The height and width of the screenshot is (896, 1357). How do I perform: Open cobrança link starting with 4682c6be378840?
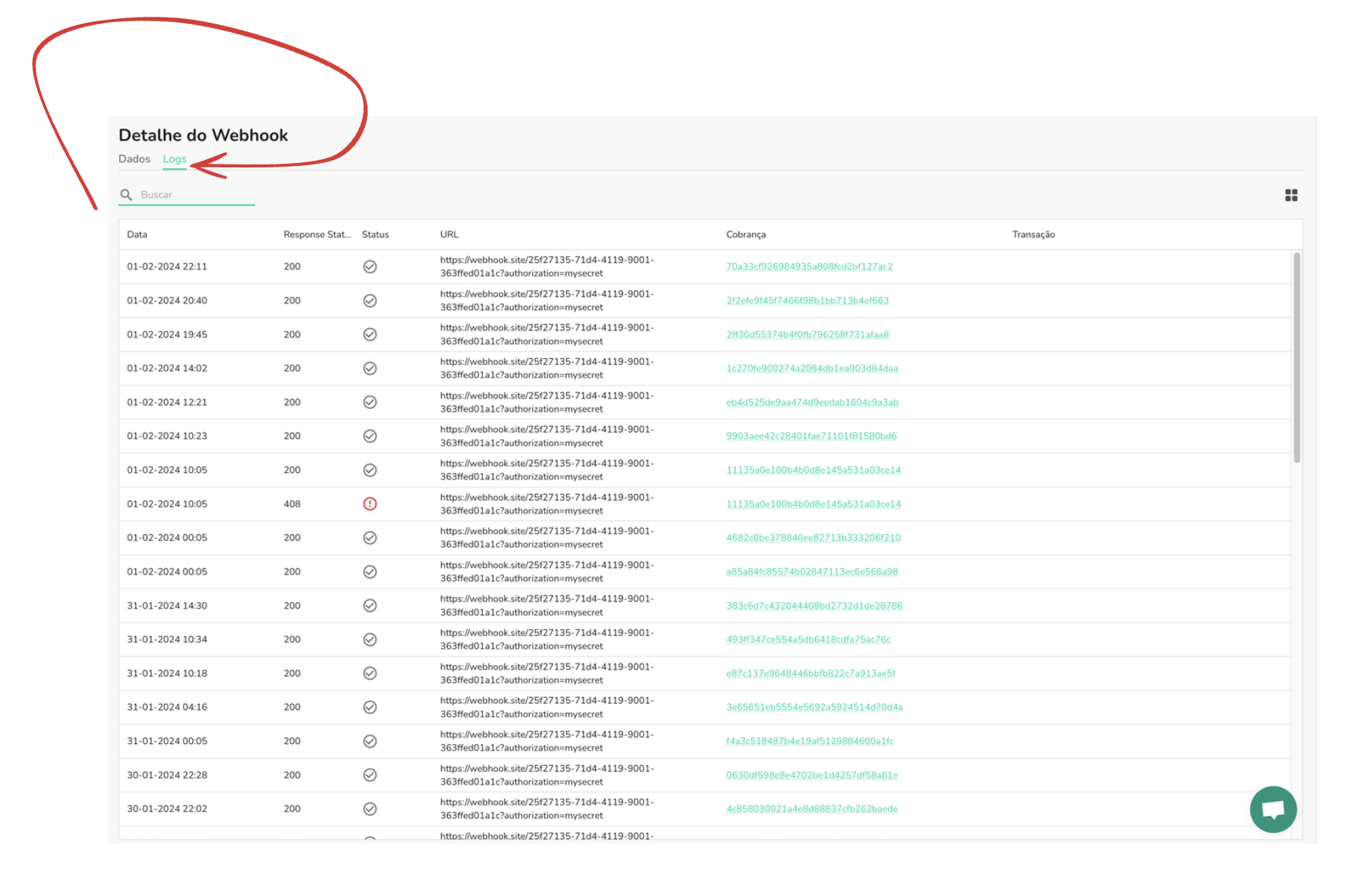(813, 538)
